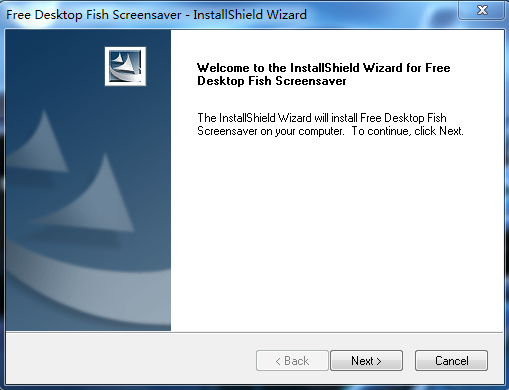Click the InstallShield logo icon

pos(125,66)
